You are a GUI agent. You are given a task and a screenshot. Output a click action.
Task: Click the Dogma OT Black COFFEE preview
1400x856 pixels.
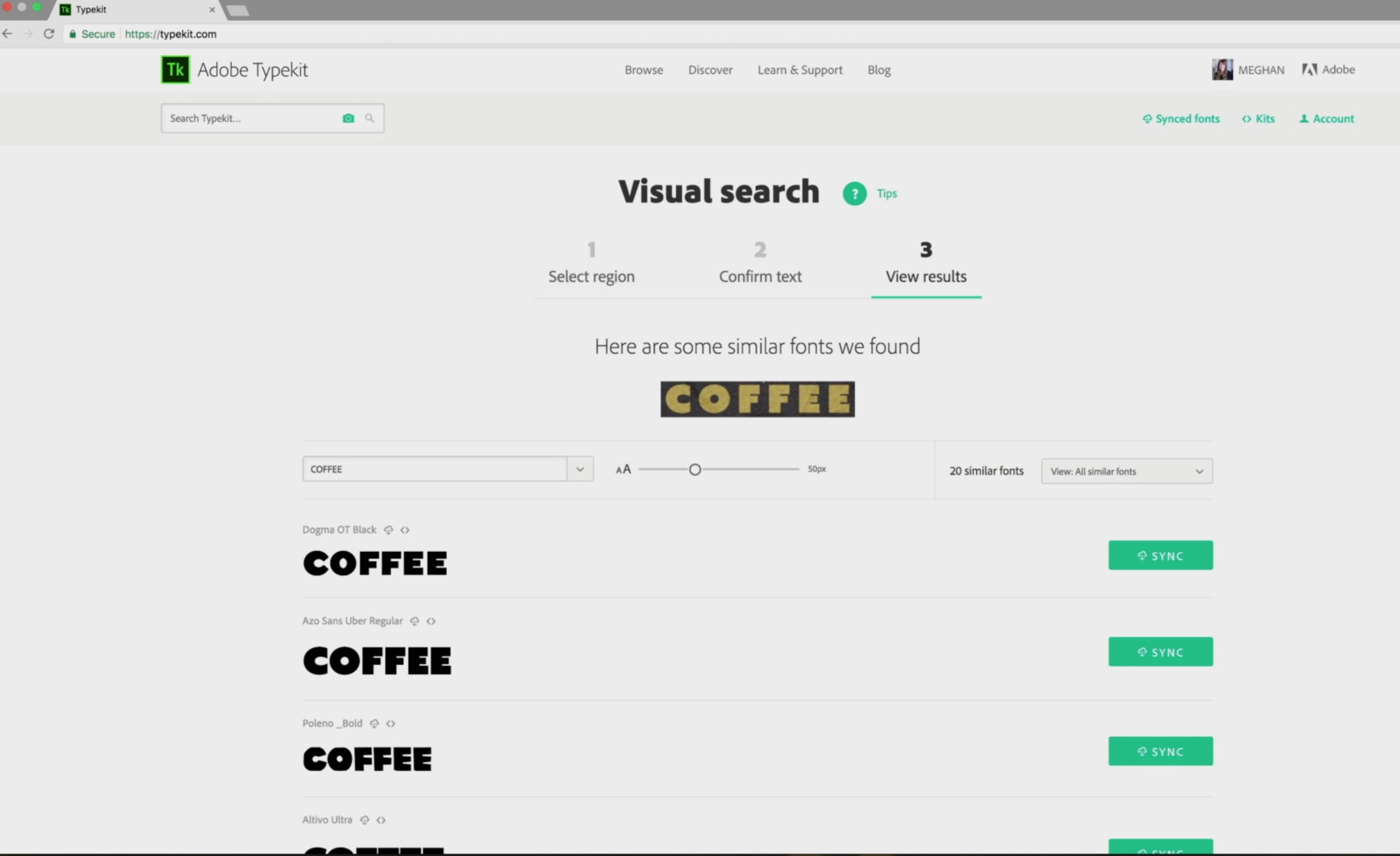pos(375,564)
